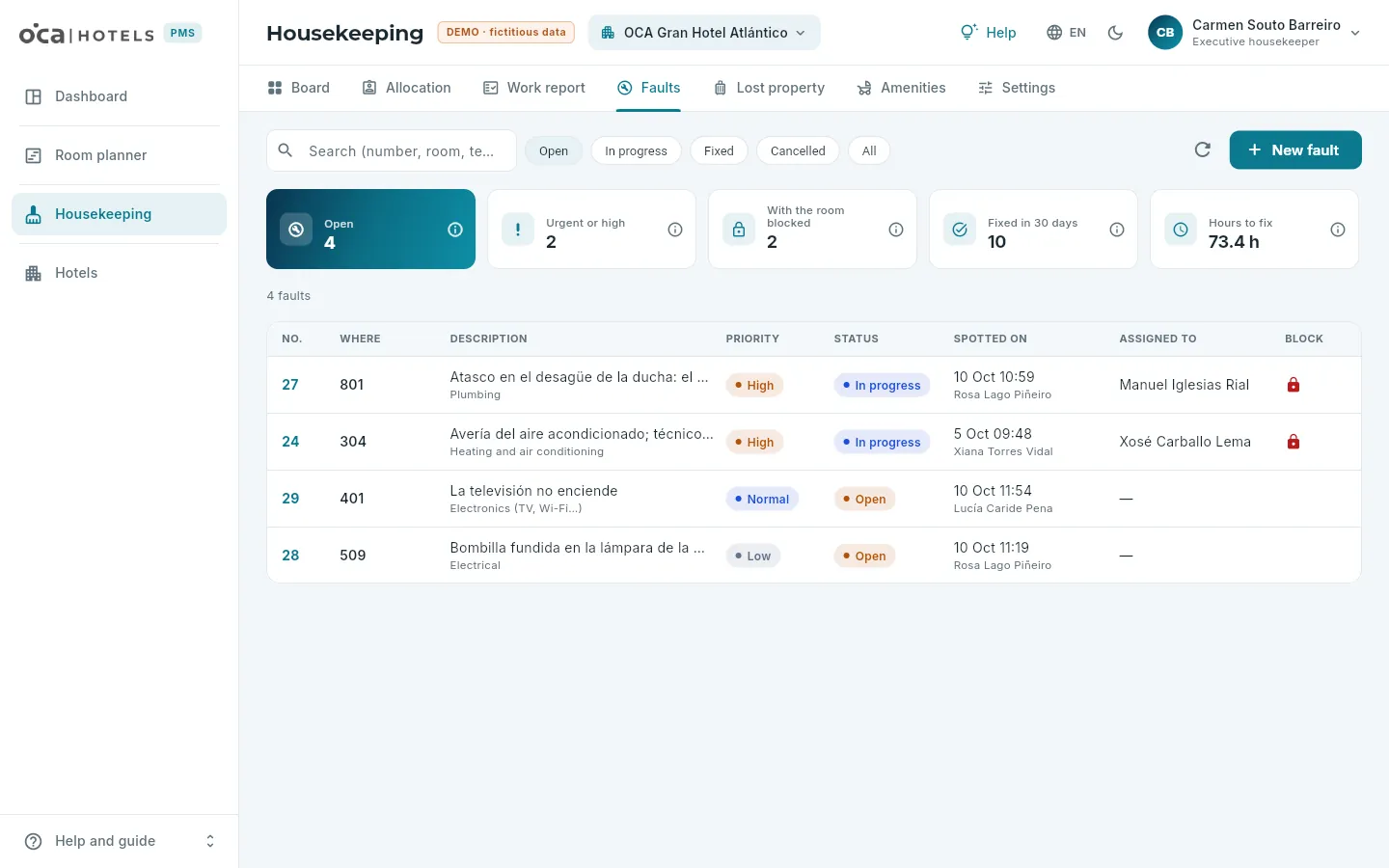Image resolution: width=1389 pixels, height=868 pixels.
Task: Click the Hours to fix clock icon
Action: tap(1181, 230)
